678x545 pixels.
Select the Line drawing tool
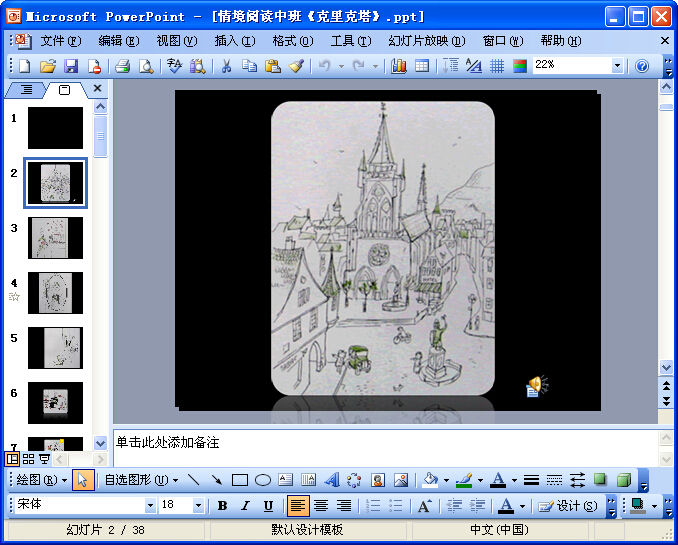click(194, 480)
